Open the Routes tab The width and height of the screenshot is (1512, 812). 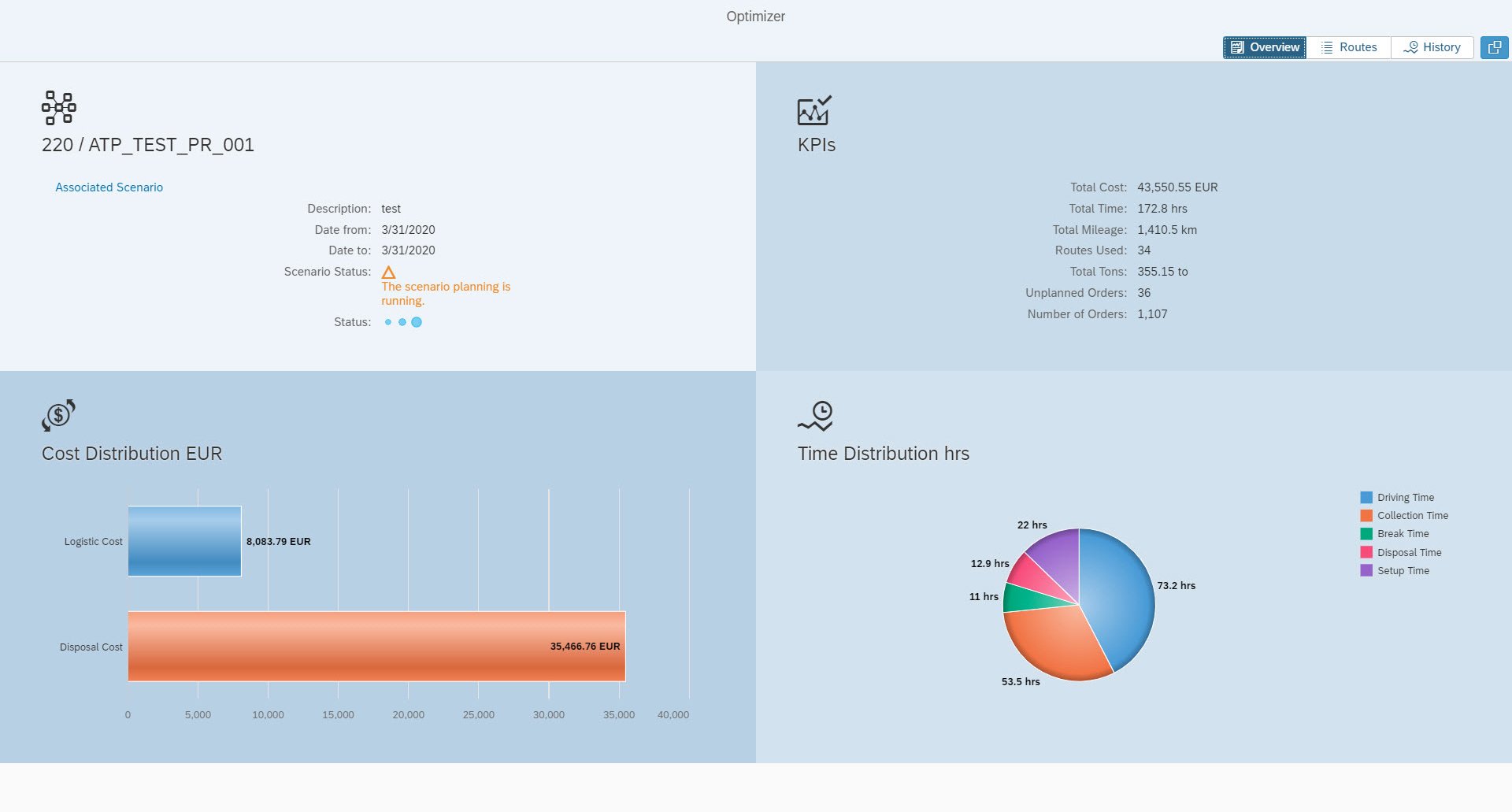tap(1348, 47)
